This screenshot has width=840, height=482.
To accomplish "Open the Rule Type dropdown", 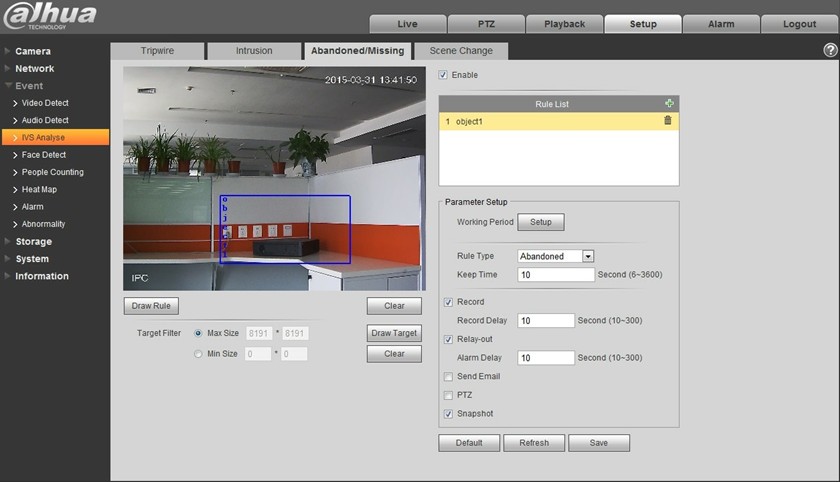I will pos(587,256).
